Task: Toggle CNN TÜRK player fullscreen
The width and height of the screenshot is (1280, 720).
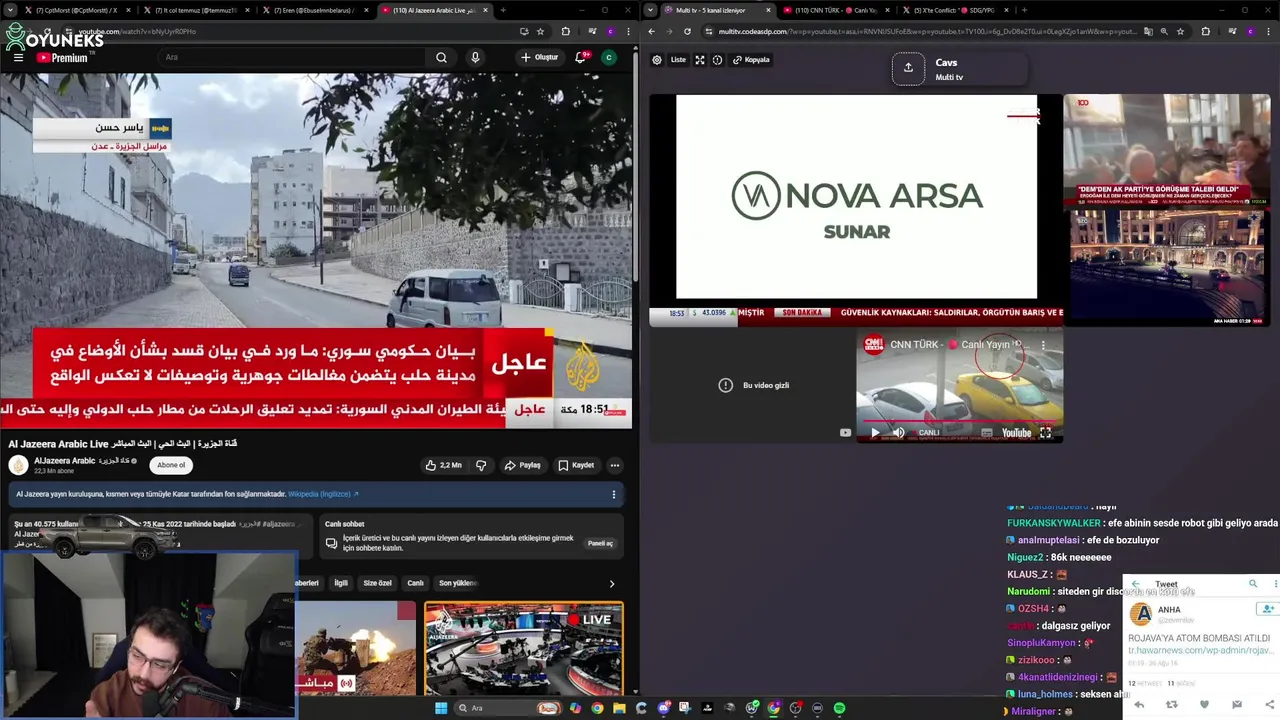Action: [1045, 433]
